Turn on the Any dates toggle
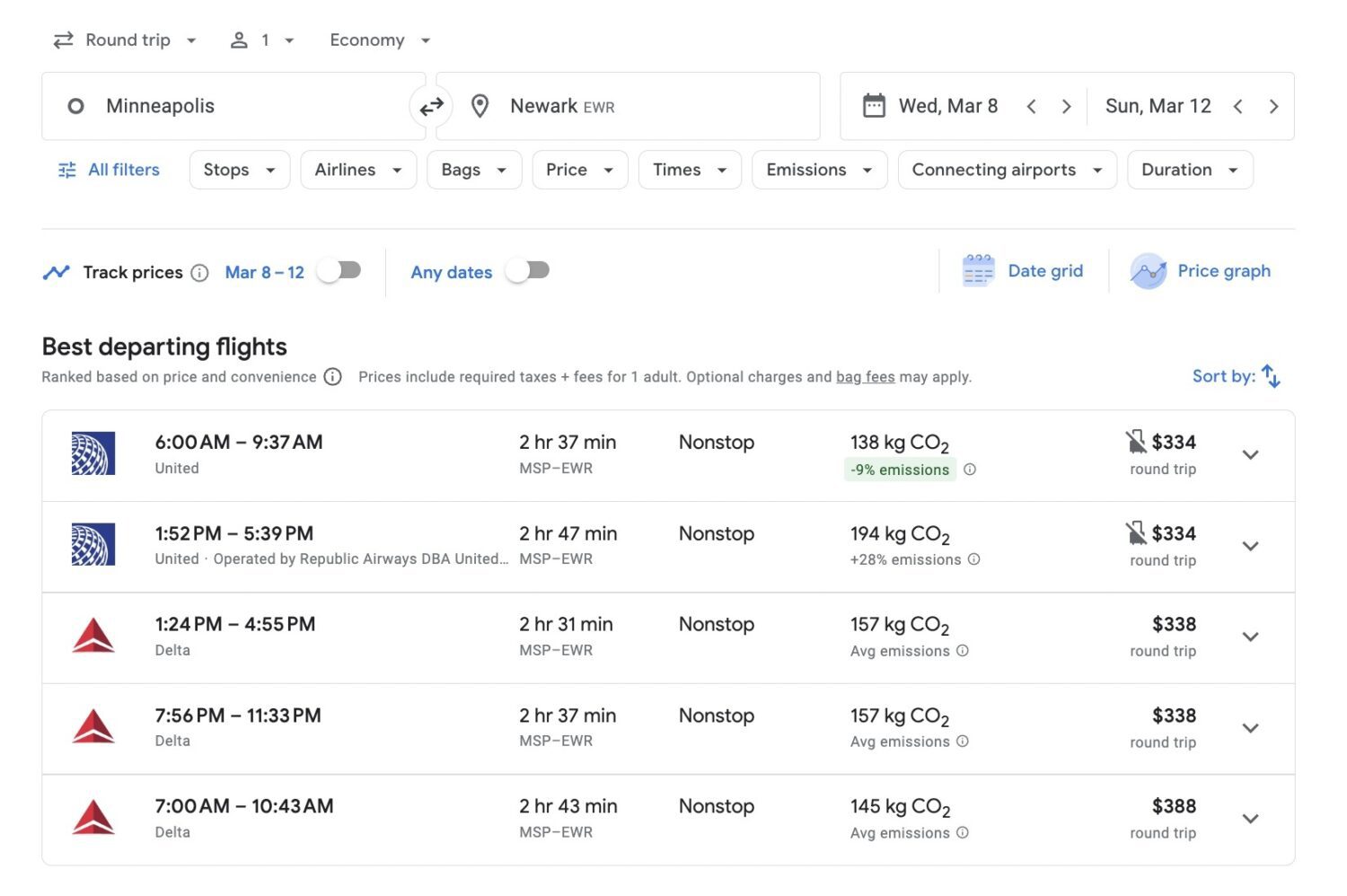Screen dimensions: 1347x896 527,270
